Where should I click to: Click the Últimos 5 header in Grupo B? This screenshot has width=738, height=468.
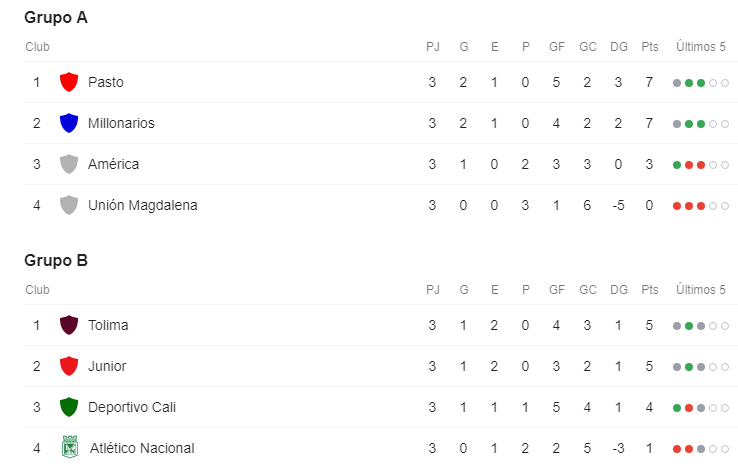click(701, 290)
